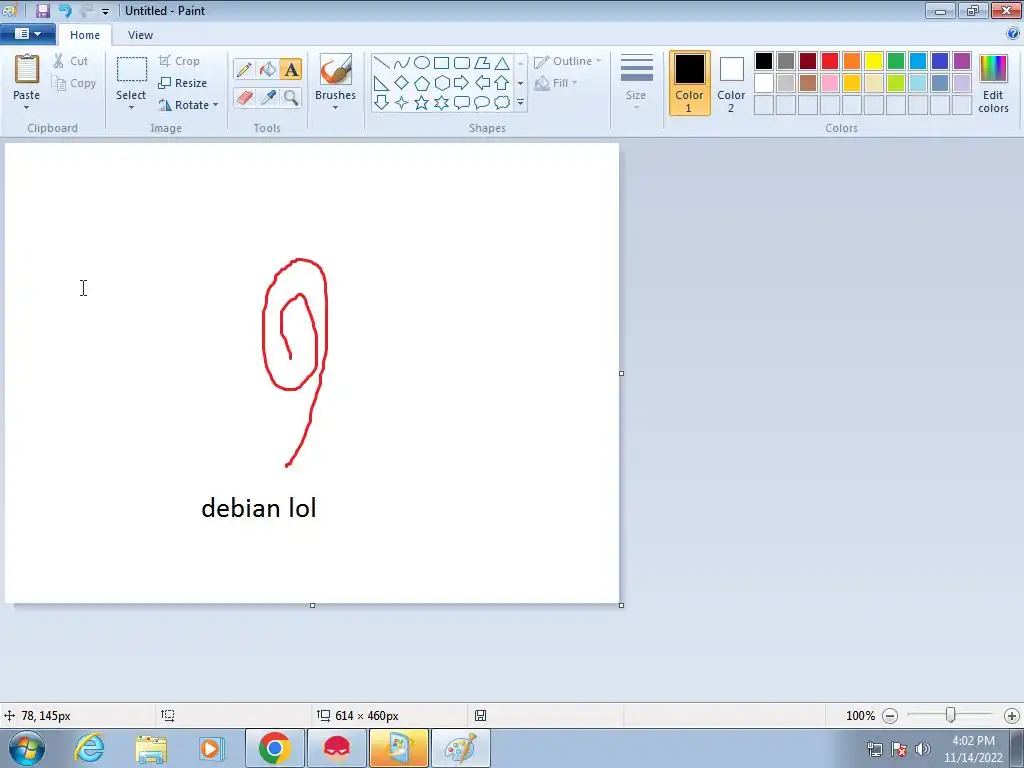Open the Brushes dropdown arrow
This screenshot has height=768, width=1024.
[335, 107]
